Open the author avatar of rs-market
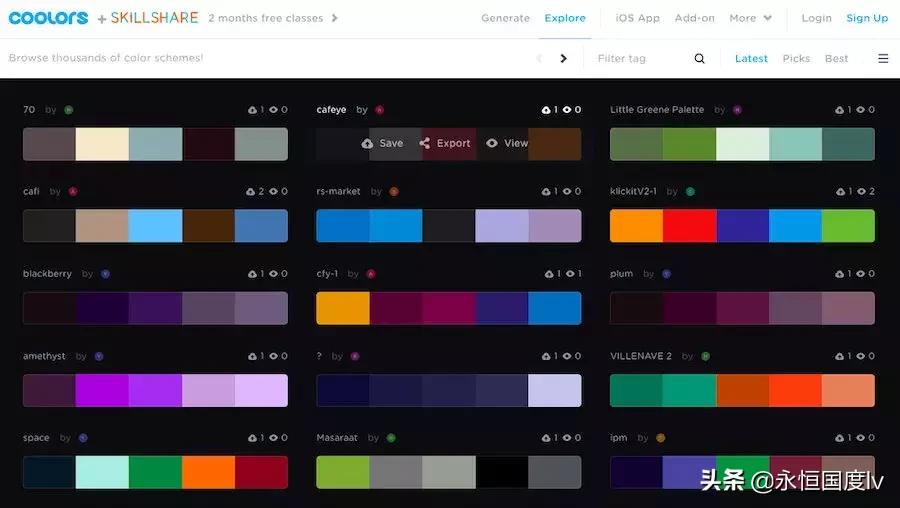The height and width of the screenshot is (508, 900). click(394, 191)
